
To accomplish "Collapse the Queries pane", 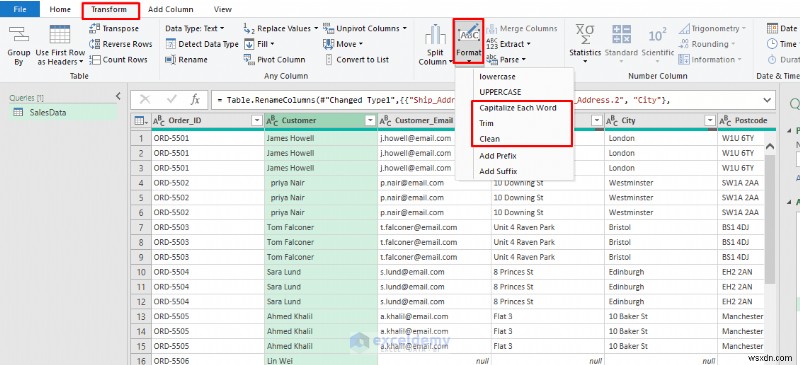I will pyautogui.click(x=118, y=96).
